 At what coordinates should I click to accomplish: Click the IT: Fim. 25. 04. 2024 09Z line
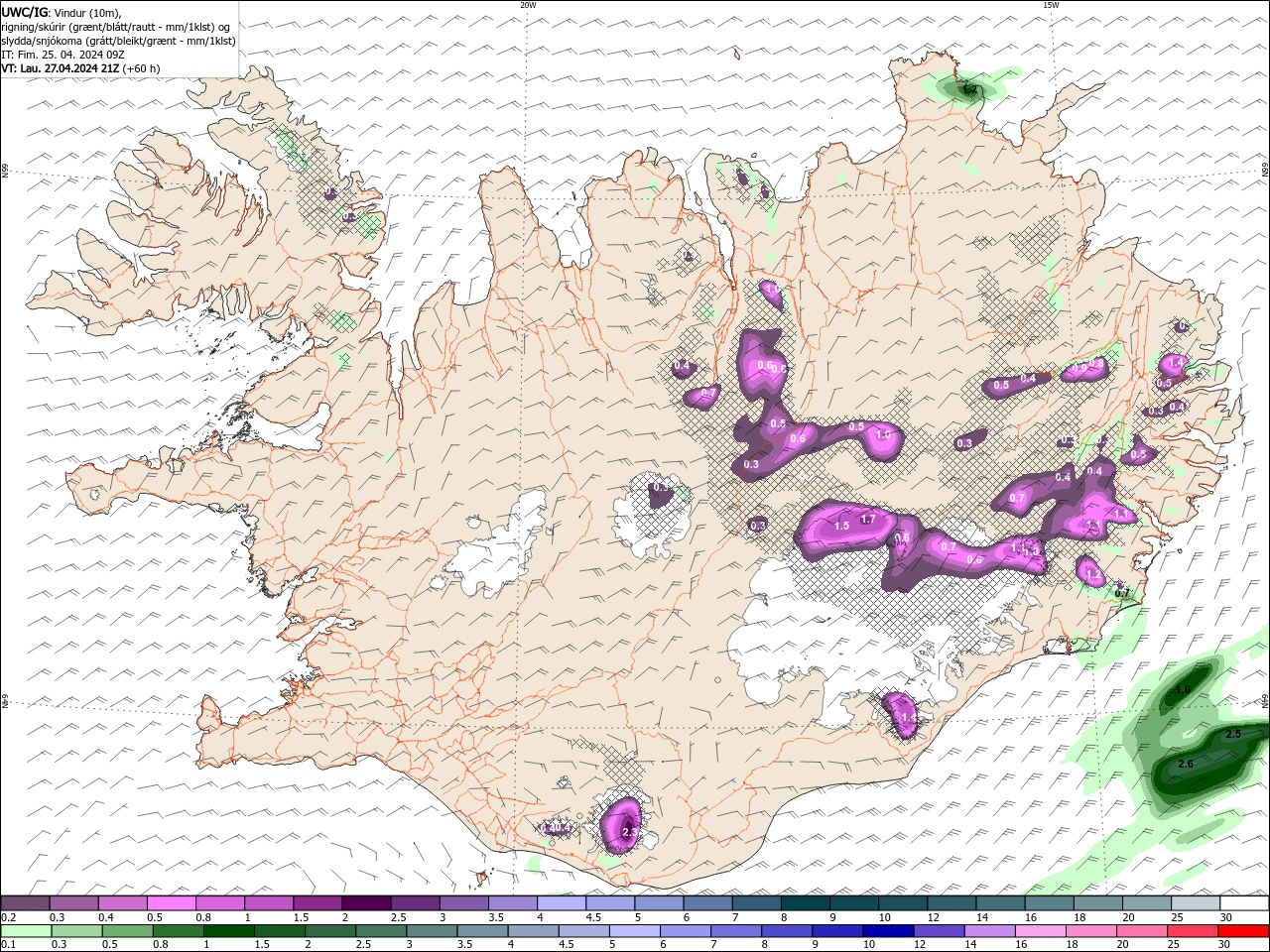[x=63, y=55]
